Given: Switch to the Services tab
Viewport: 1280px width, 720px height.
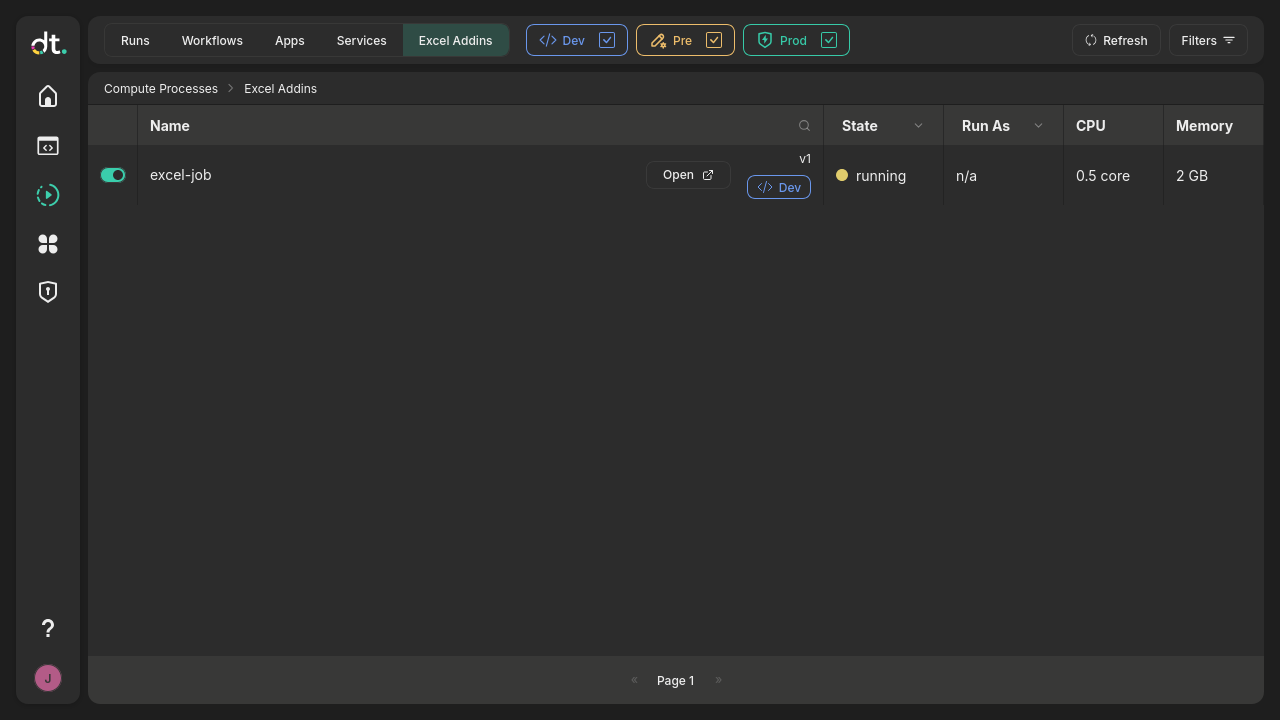Looking at the screenshot, I should coord(361,40).
